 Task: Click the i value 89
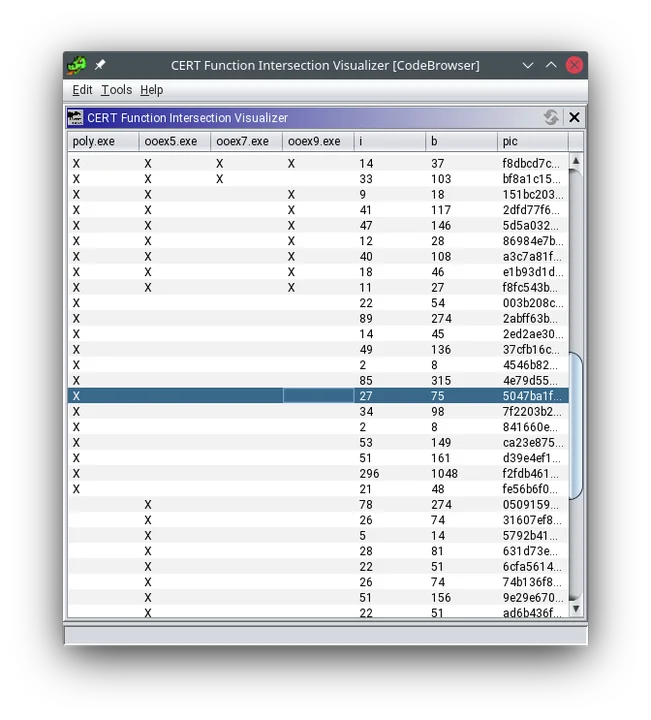pyautogui.click(x=366, y=319)
